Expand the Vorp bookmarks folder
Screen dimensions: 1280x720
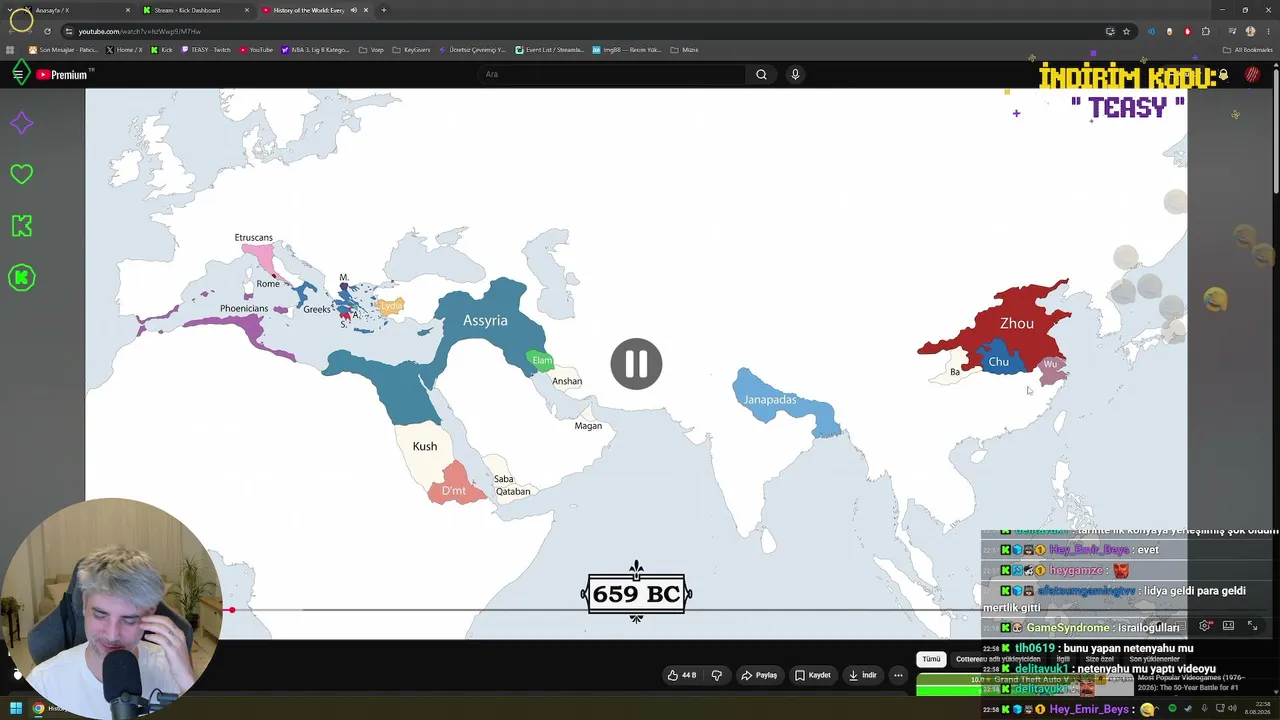coord(371,50)
